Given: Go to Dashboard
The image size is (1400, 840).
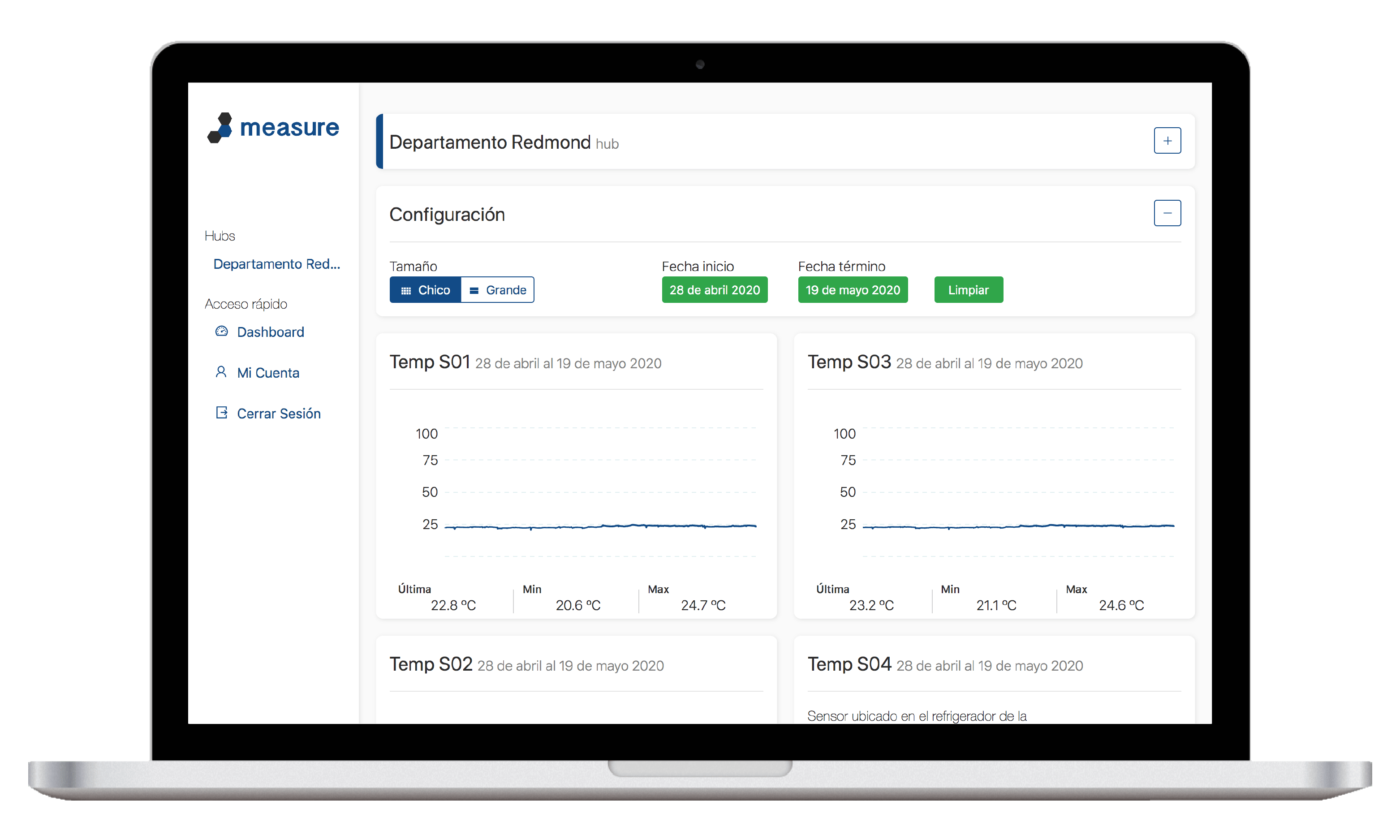Looking at the screenshot, I should (271, 332).
